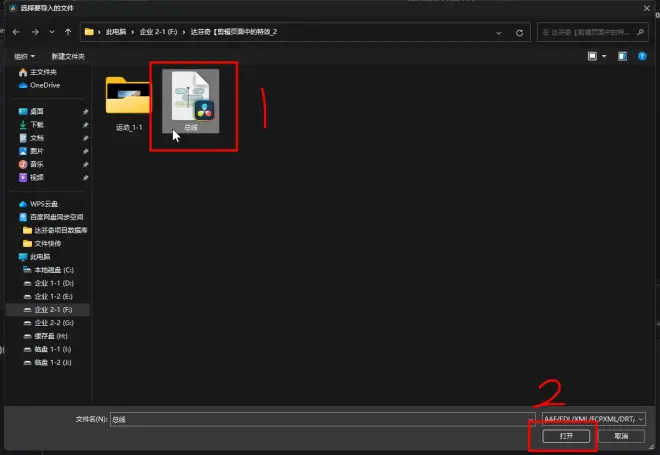This screenshot has width=660, height=455.
Task: Toggle the preview pane icon
Action: tap(620, 56)
